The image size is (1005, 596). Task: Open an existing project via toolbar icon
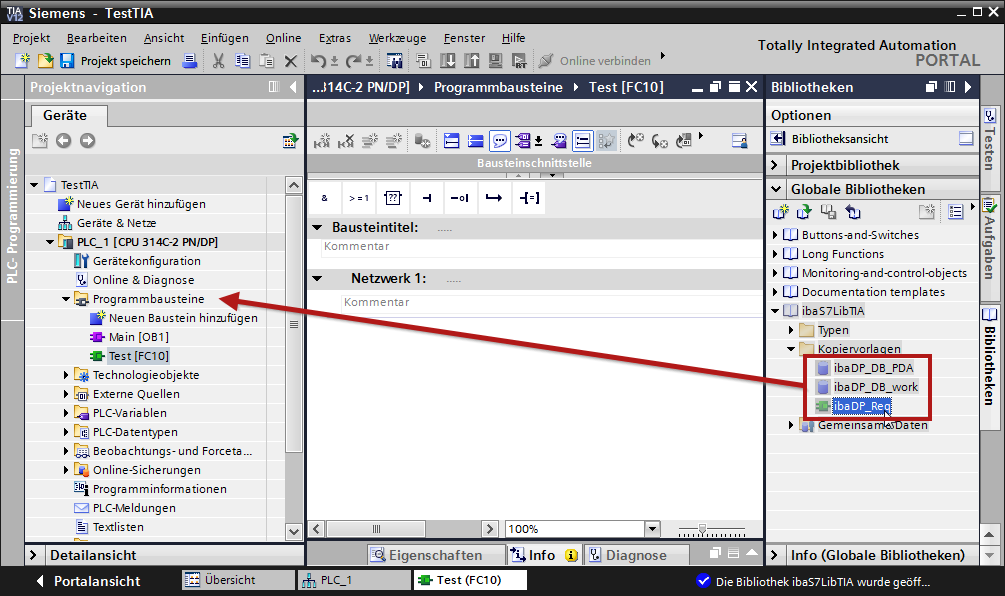tap(46, 61)
